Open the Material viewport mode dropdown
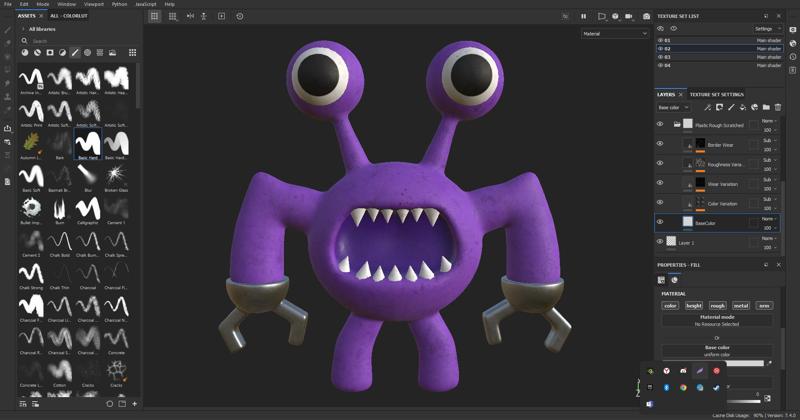This screenshot has height=420, width=800. click(615, 34)
